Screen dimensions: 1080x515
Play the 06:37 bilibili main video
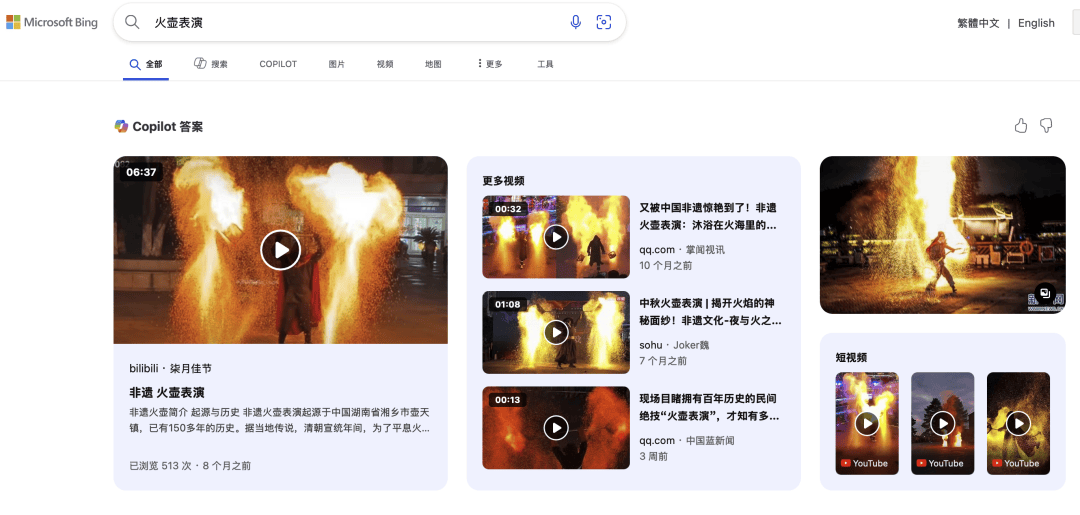coord(280,250)
